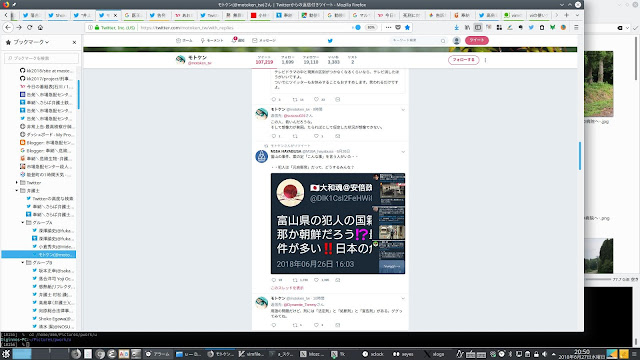640x360 pixels.
Task: Save page to Pocket icon
Action: coord(398,27)
